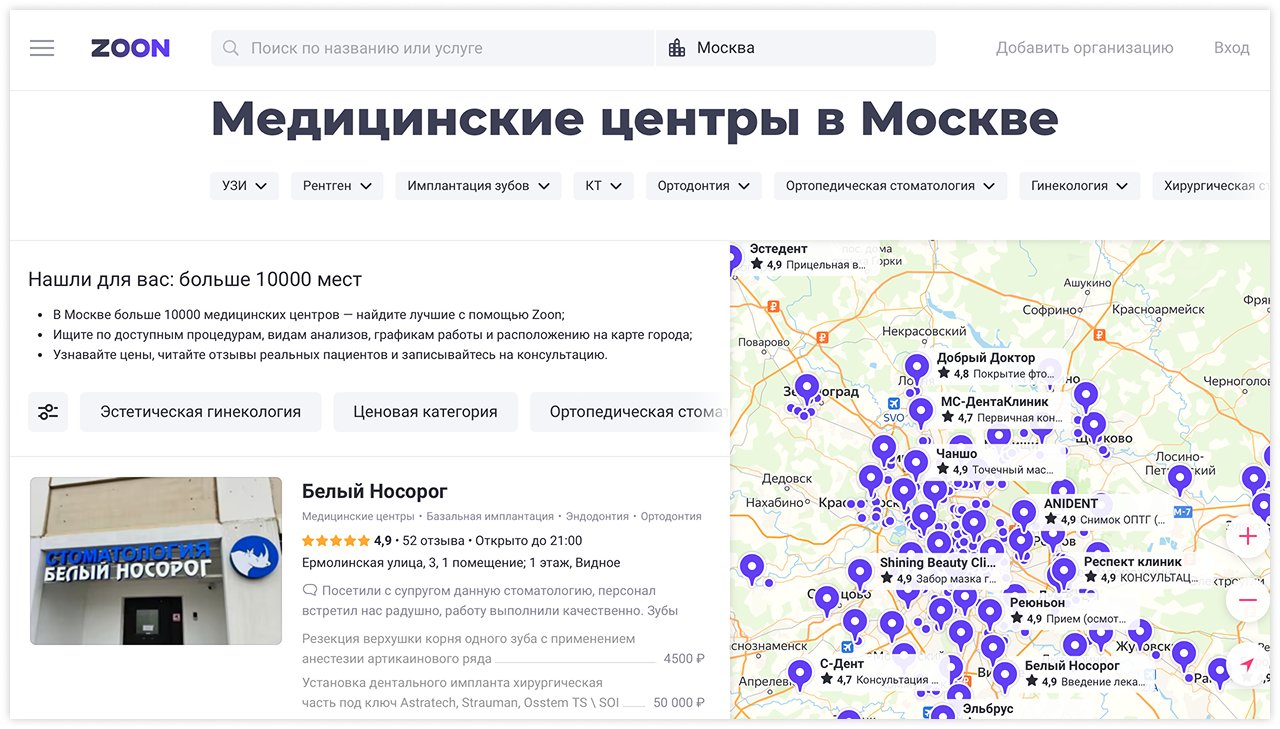Expand the УЗИ dropdown
This screenshot has width=1280, height=729.
(x=244, y=186)
